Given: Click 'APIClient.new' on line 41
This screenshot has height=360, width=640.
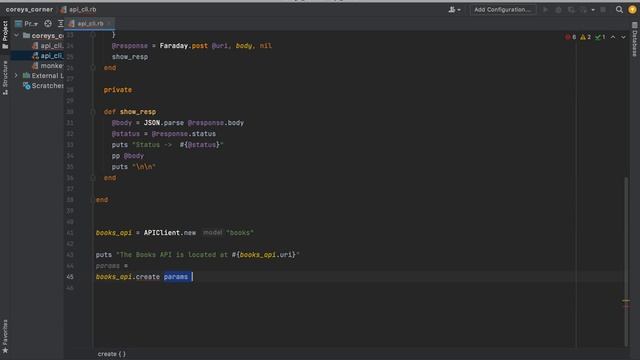Looking at the screenshot, I should click(170, 233).
